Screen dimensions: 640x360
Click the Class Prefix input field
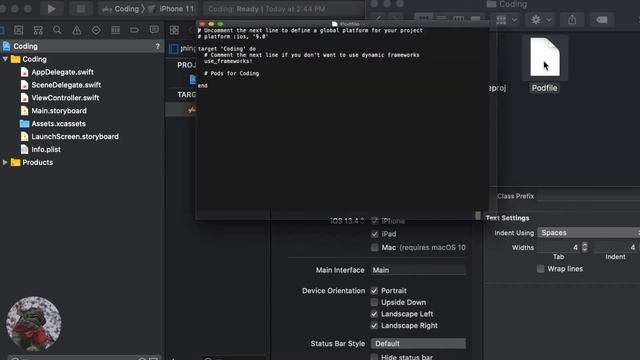tap(589, 196)
